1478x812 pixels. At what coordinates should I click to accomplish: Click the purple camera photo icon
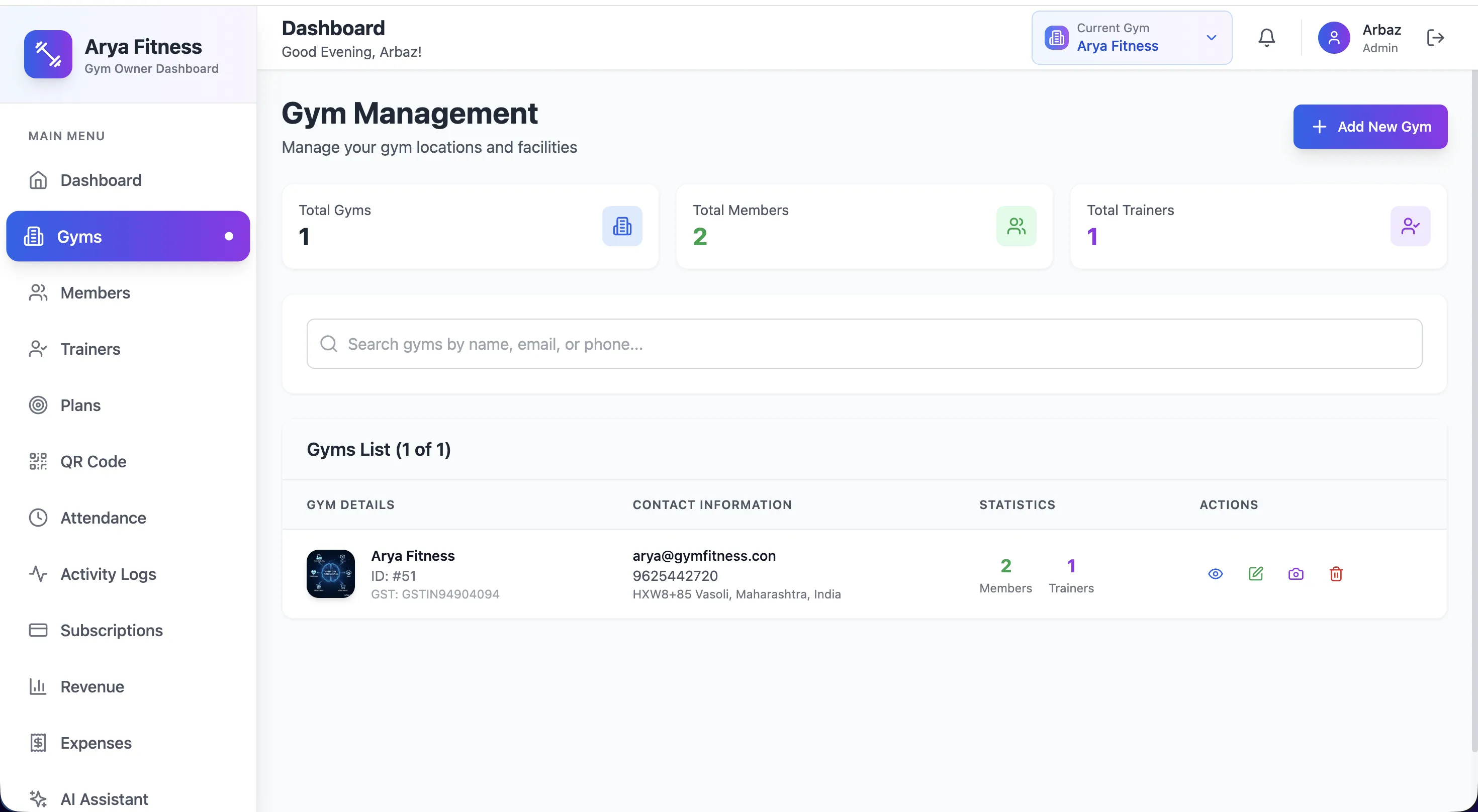pyautogui.click(x=1296, y=574)
